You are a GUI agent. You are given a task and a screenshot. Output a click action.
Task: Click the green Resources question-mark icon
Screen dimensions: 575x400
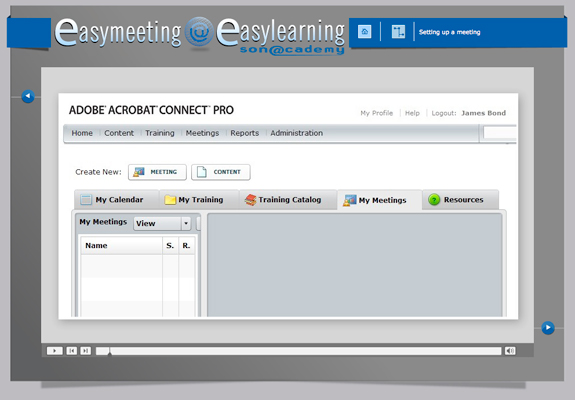pyautogui.click(x=434, y=200)
